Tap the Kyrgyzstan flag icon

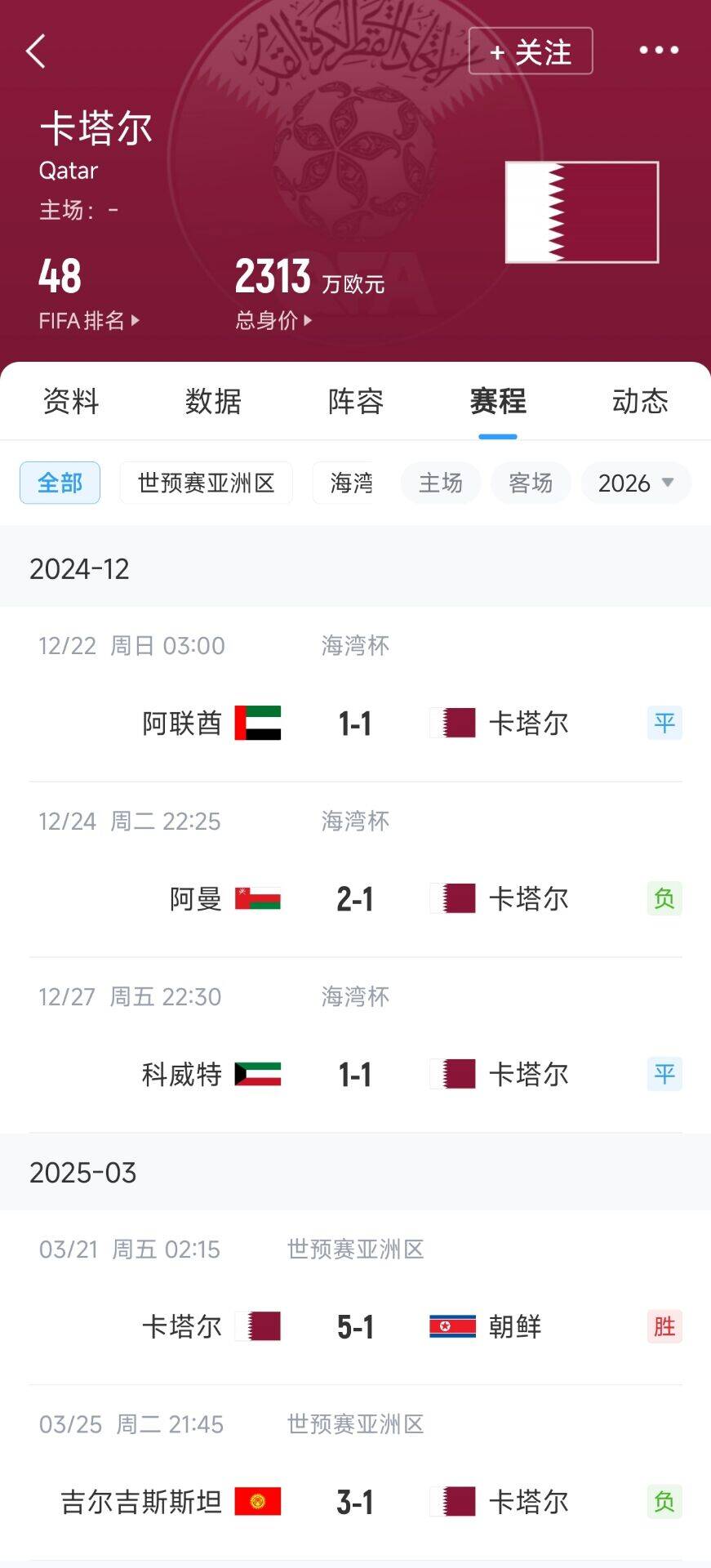pyautogui.click(x=258, y=1501)
